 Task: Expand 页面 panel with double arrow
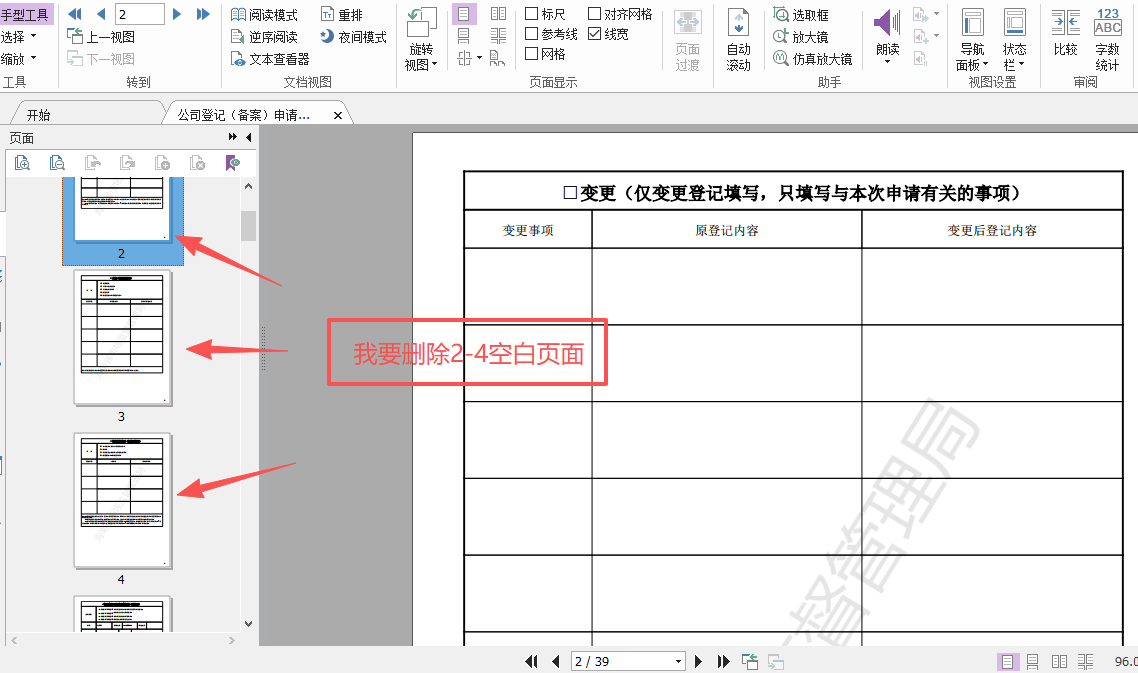[x=232, y=137]
